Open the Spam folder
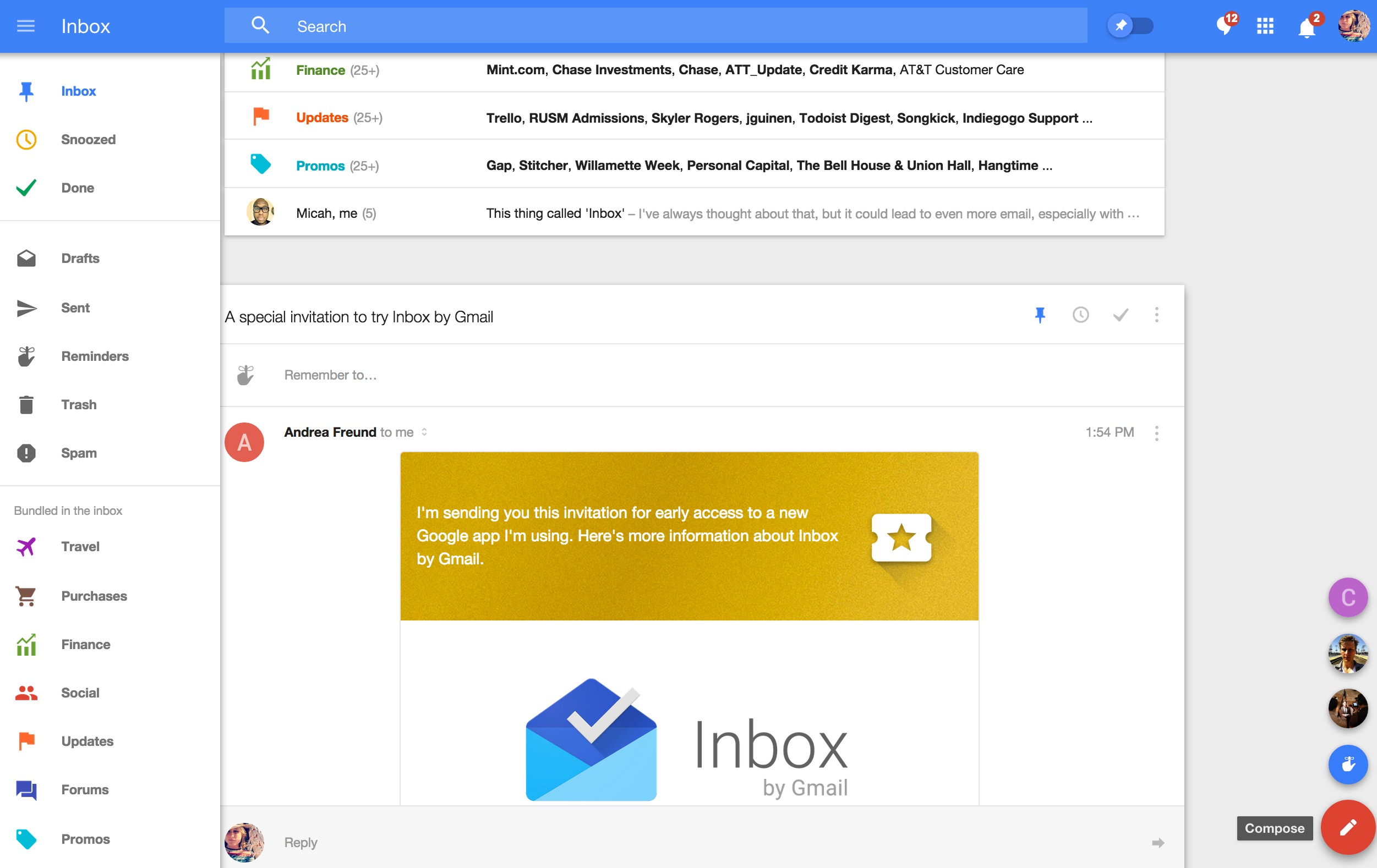1377x868 pixels. [x=110, y=453]
